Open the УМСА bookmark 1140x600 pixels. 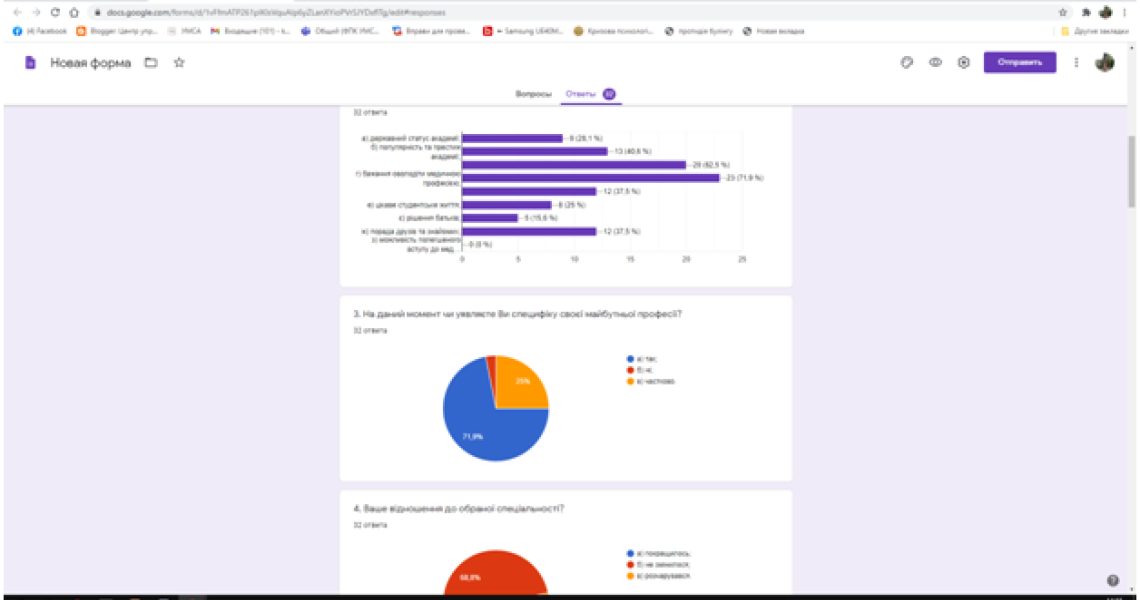(x=184, y=31)
